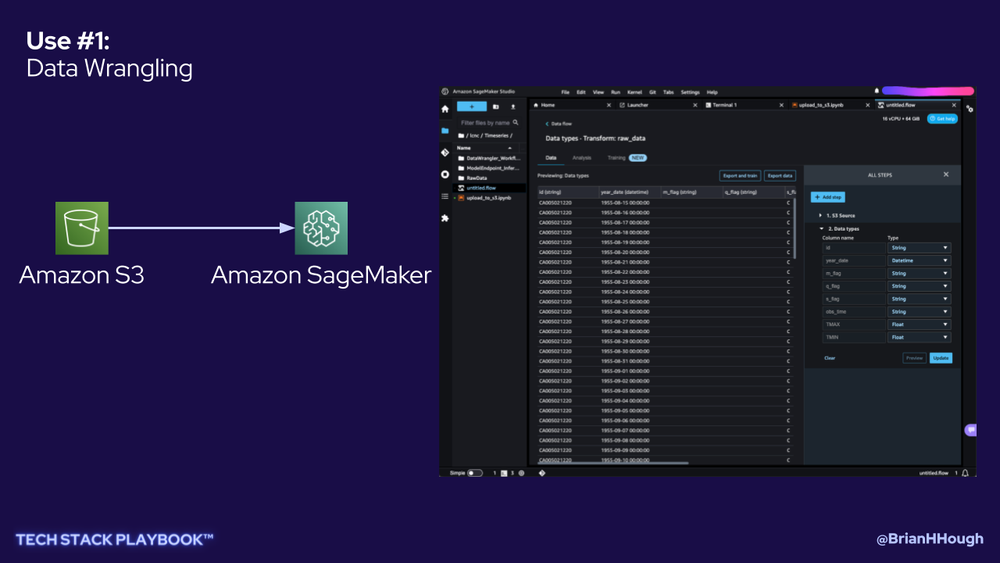Switch to the Training tab
This screenshot has height=563, width=1000.
616,157
